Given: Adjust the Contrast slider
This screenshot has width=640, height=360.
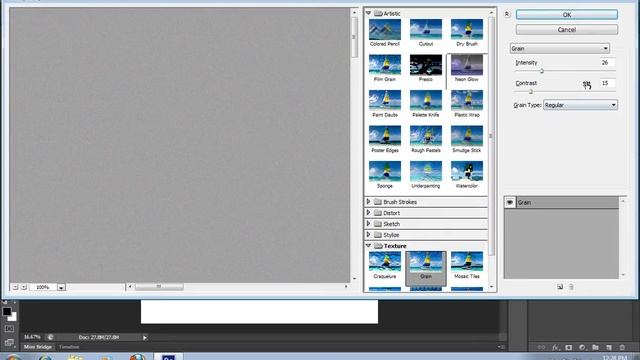Looking at the screenshot, I should pyautogui.click(x=531, y=92).
